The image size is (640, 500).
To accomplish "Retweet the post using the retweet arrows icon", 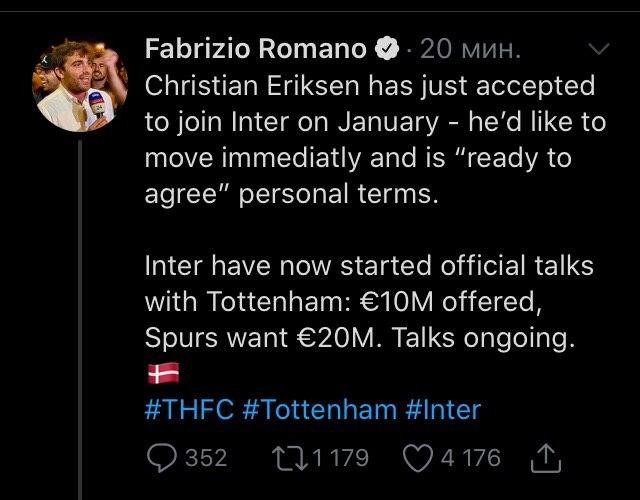I will (x=290, y=458).
